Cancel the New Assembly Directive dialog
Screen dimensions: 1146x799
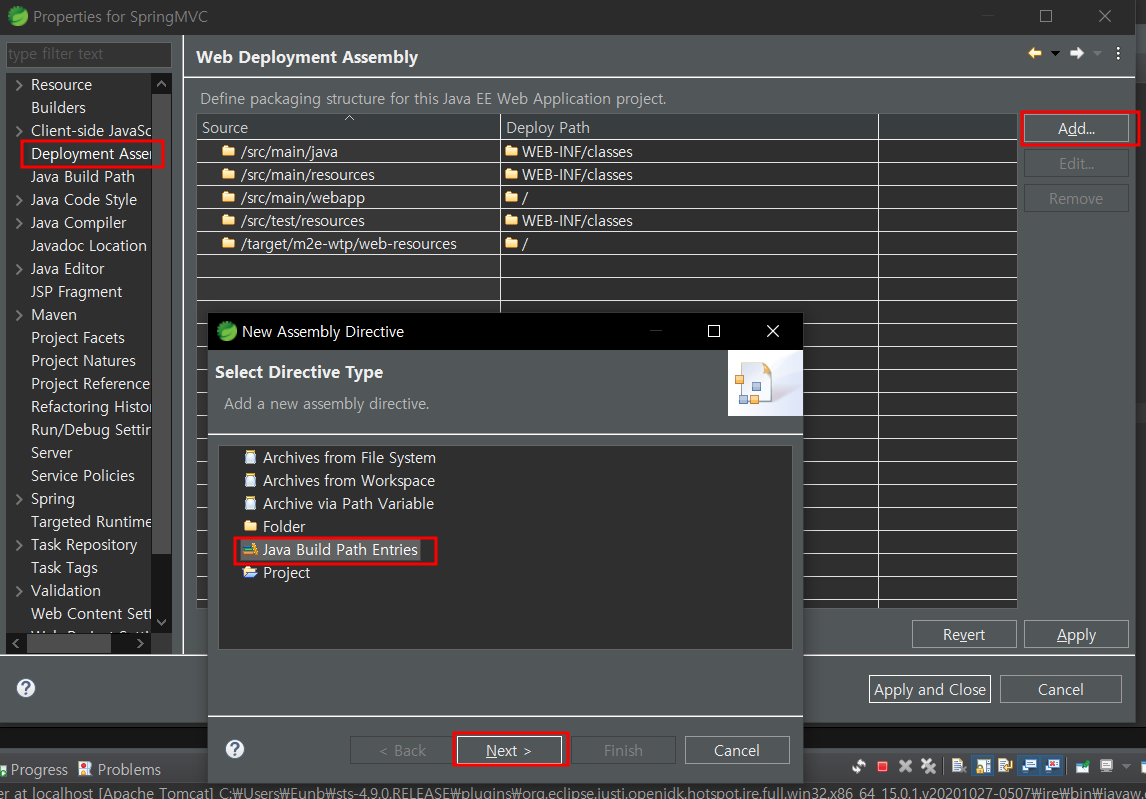pos(737,751)
